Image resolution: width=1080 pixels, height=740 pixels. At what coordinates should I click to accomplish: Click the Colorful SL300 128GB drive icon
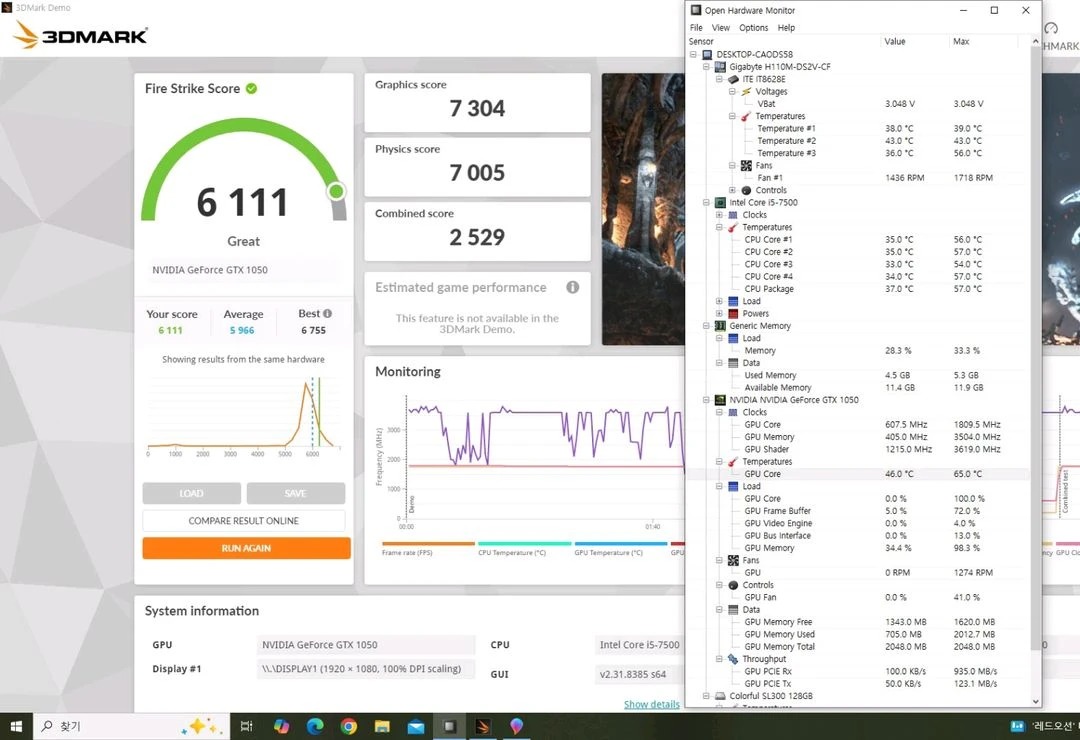[x=720, y=696]
